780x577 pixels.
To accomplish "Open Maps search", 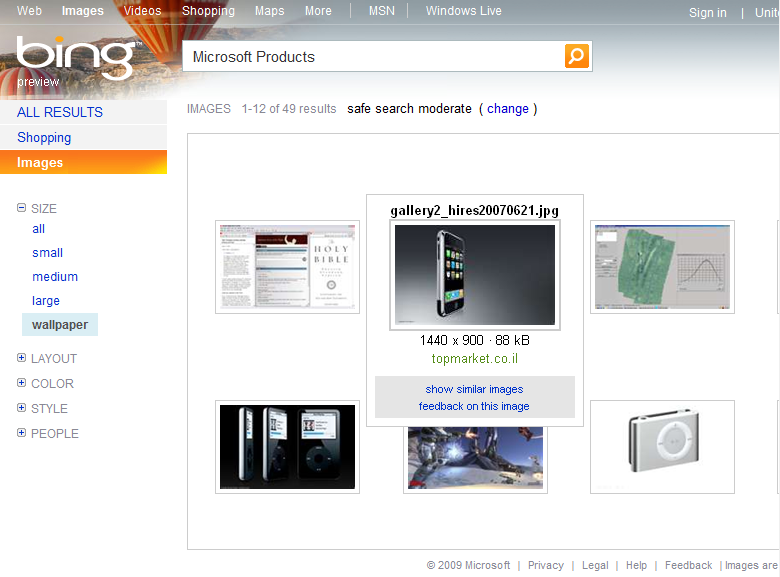I will (269, 10).
